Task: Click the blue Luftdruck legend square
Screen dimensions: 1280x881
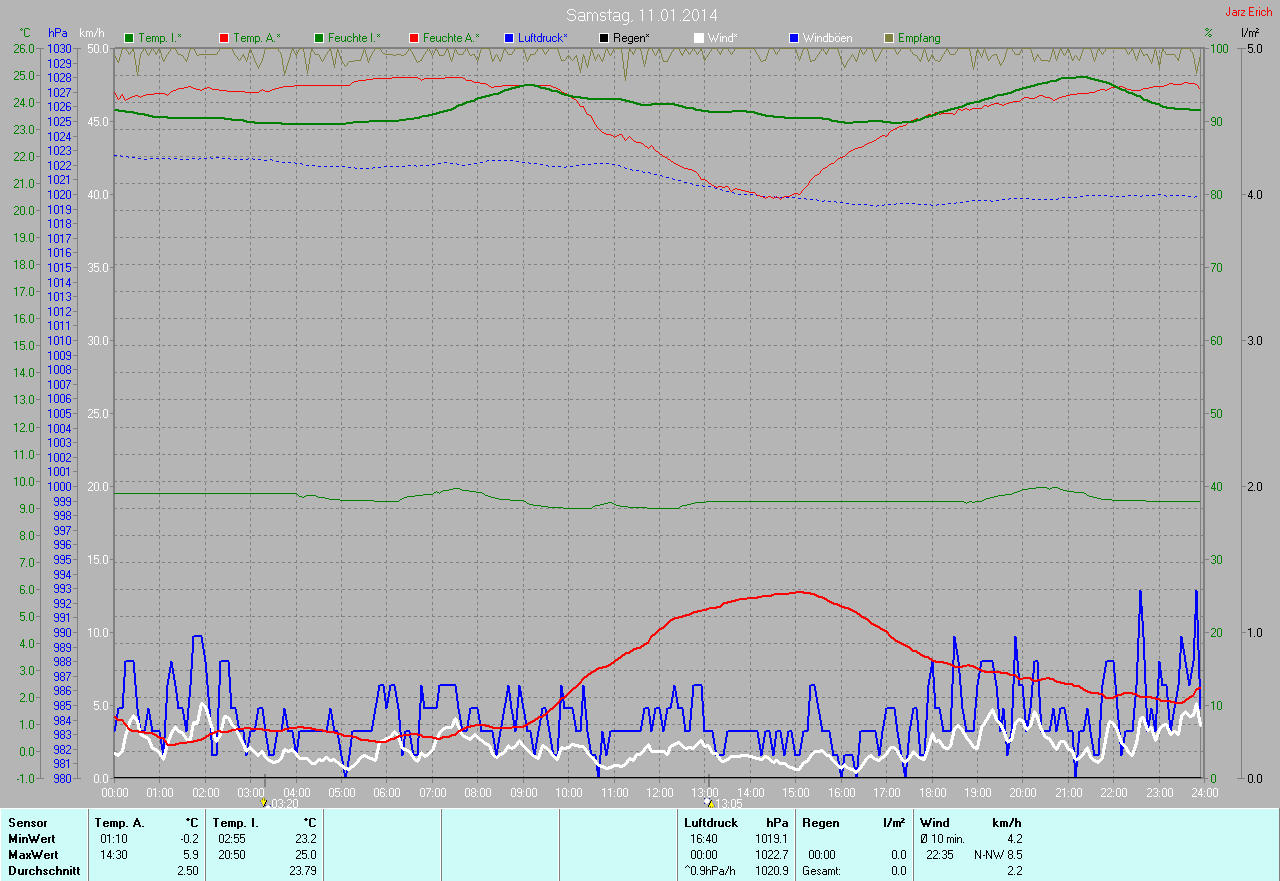Action: (509, 38)
